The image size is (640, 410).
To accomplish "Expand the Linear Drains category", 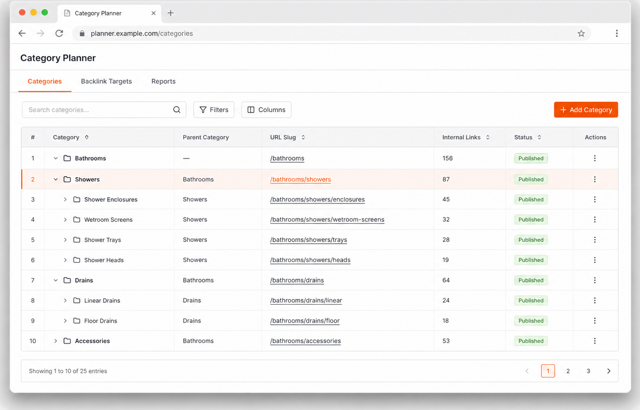I will 65,300.
